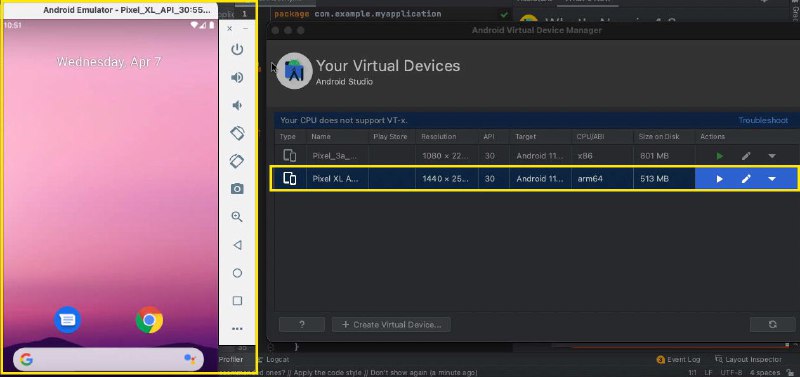Click the 513 MB size cell
Screen dimensions: 800x377
click(x=654, y=179)
